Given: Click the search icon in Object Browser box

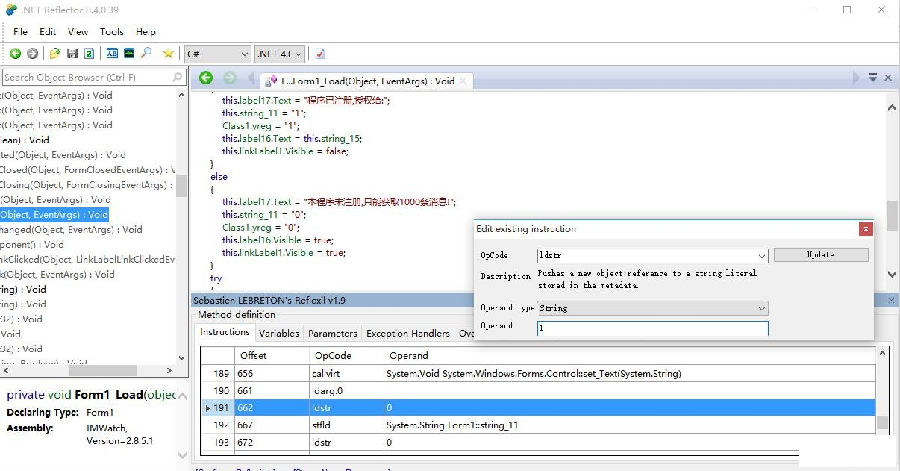Looking at the screenshot, I should point(178,77).
